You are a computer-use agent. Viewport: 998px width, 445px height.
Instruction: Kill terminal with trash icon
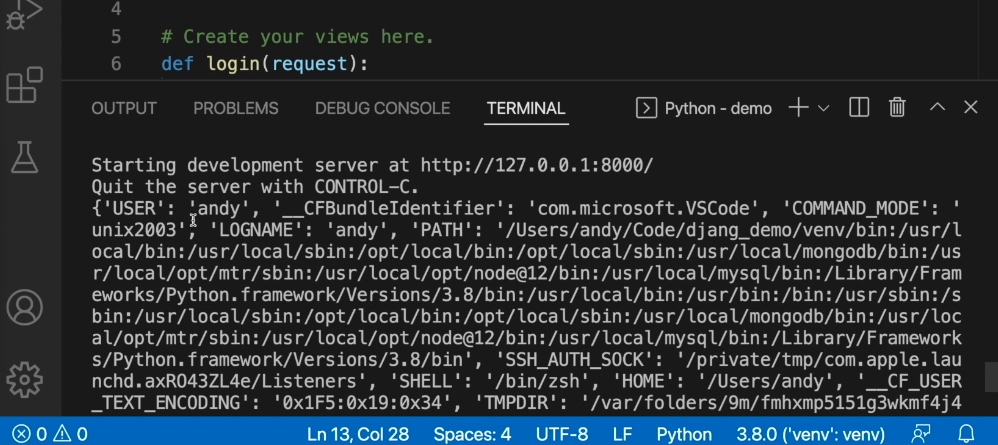897,108
